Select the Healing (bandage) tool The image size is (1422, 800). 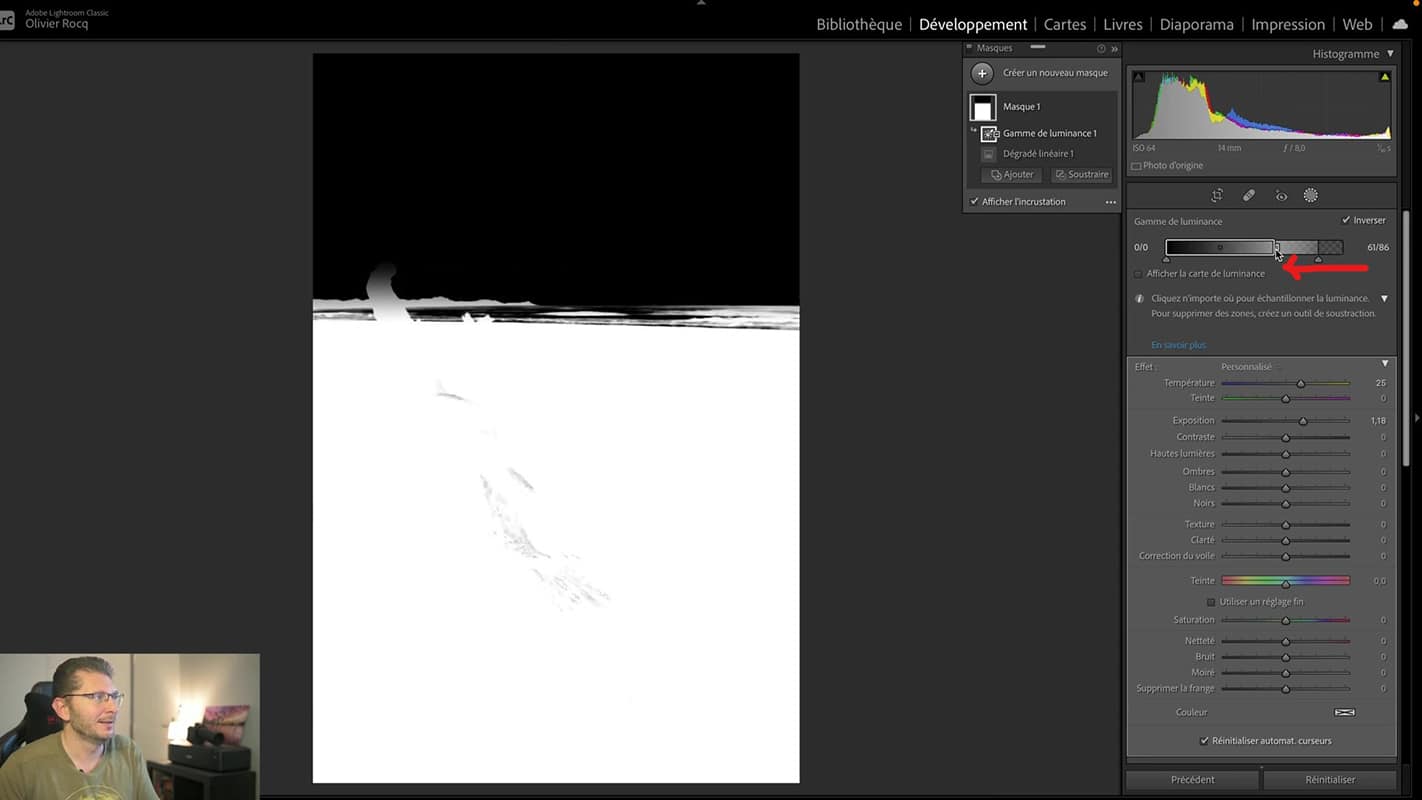point(1249,196)
